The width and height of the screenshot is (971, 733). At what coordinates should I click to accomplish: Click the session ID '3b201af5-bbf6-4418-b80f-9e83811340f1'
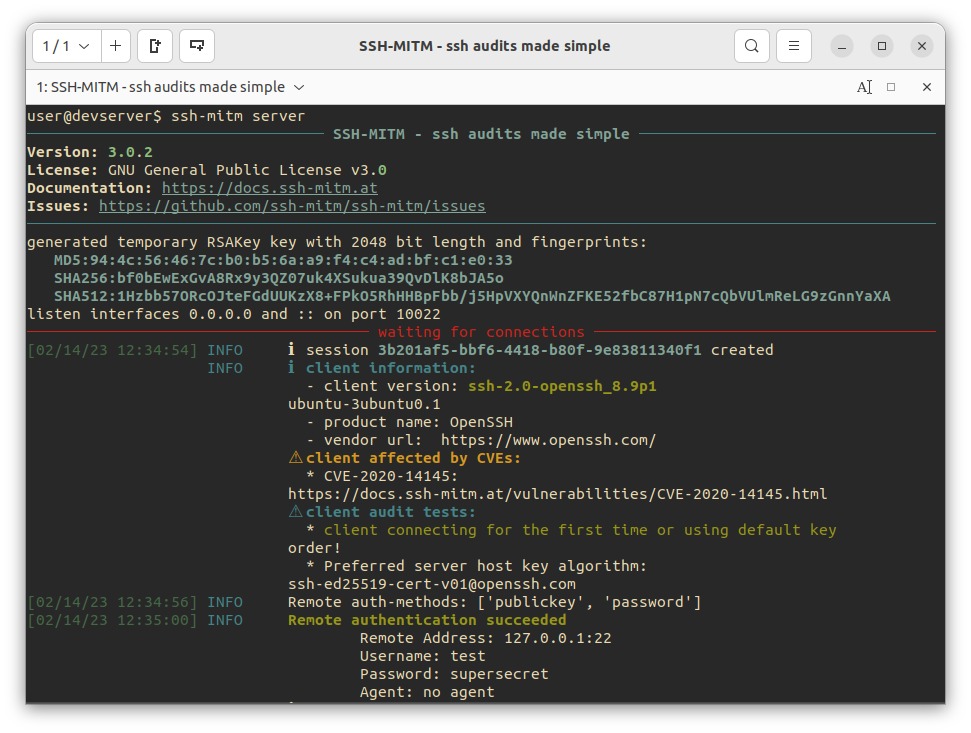click(539, 350)
